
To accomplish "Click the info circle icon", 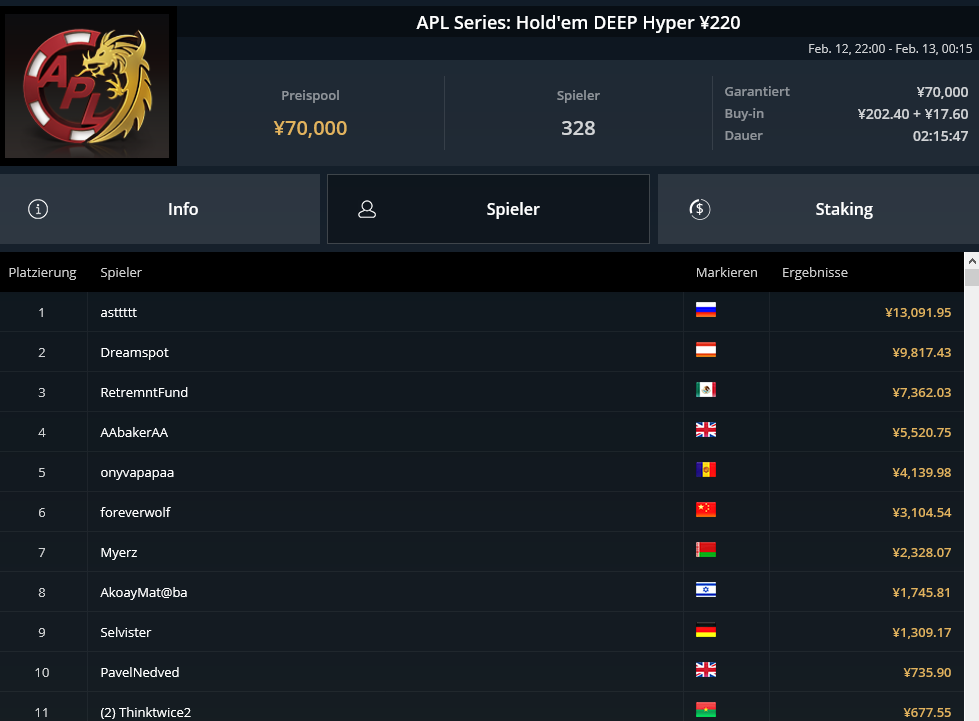I will pos(38,209).
